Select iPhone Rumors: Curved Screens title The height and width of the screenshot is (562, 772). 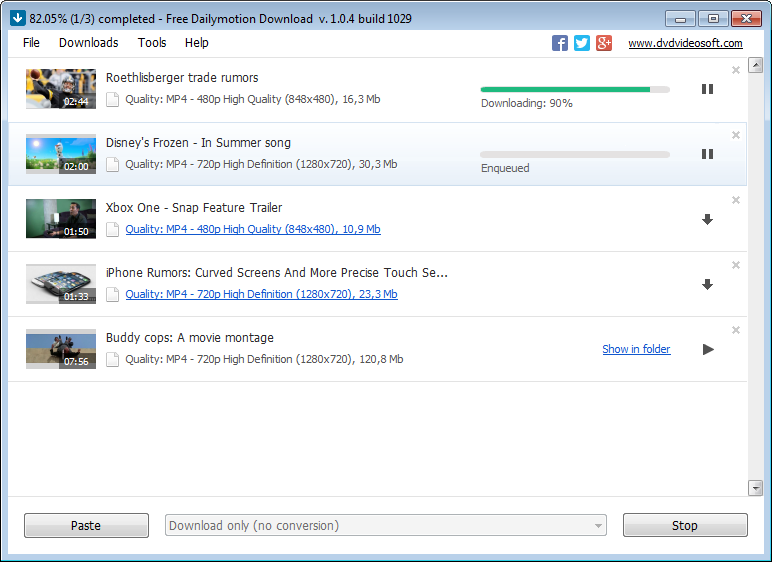point(277,273)
